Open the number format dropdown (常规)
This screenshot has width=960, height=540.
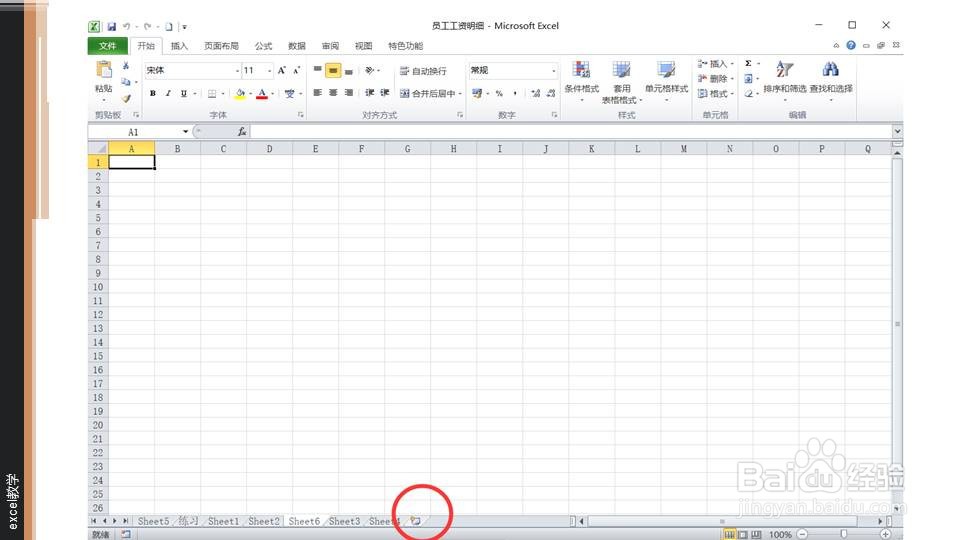[x=553, y=71]
